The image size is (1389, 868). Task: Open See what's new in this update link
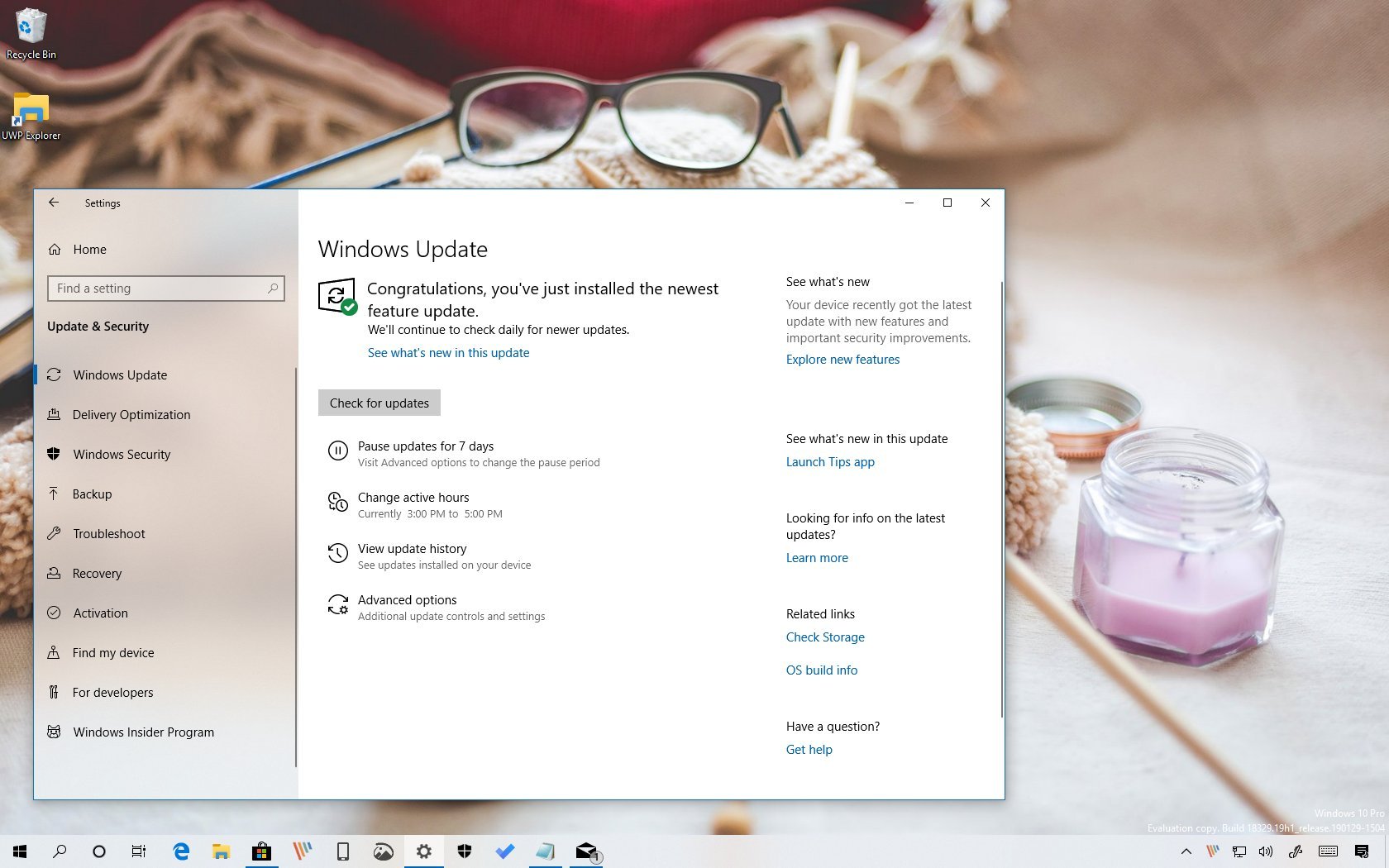click(448, 353)
